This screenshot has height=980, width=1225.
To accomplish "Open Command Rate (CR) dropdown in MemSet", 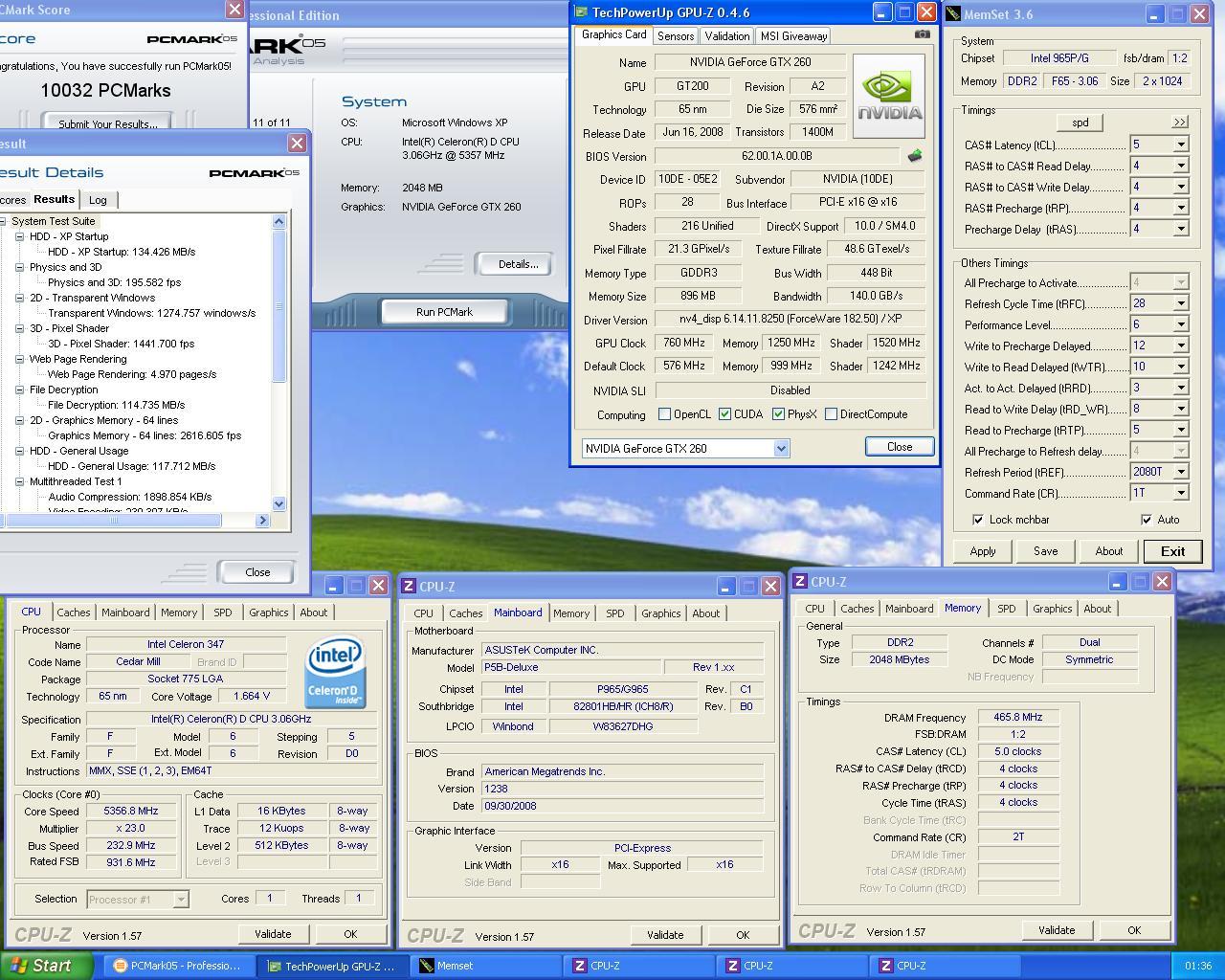I will [x=1181, y=493].
